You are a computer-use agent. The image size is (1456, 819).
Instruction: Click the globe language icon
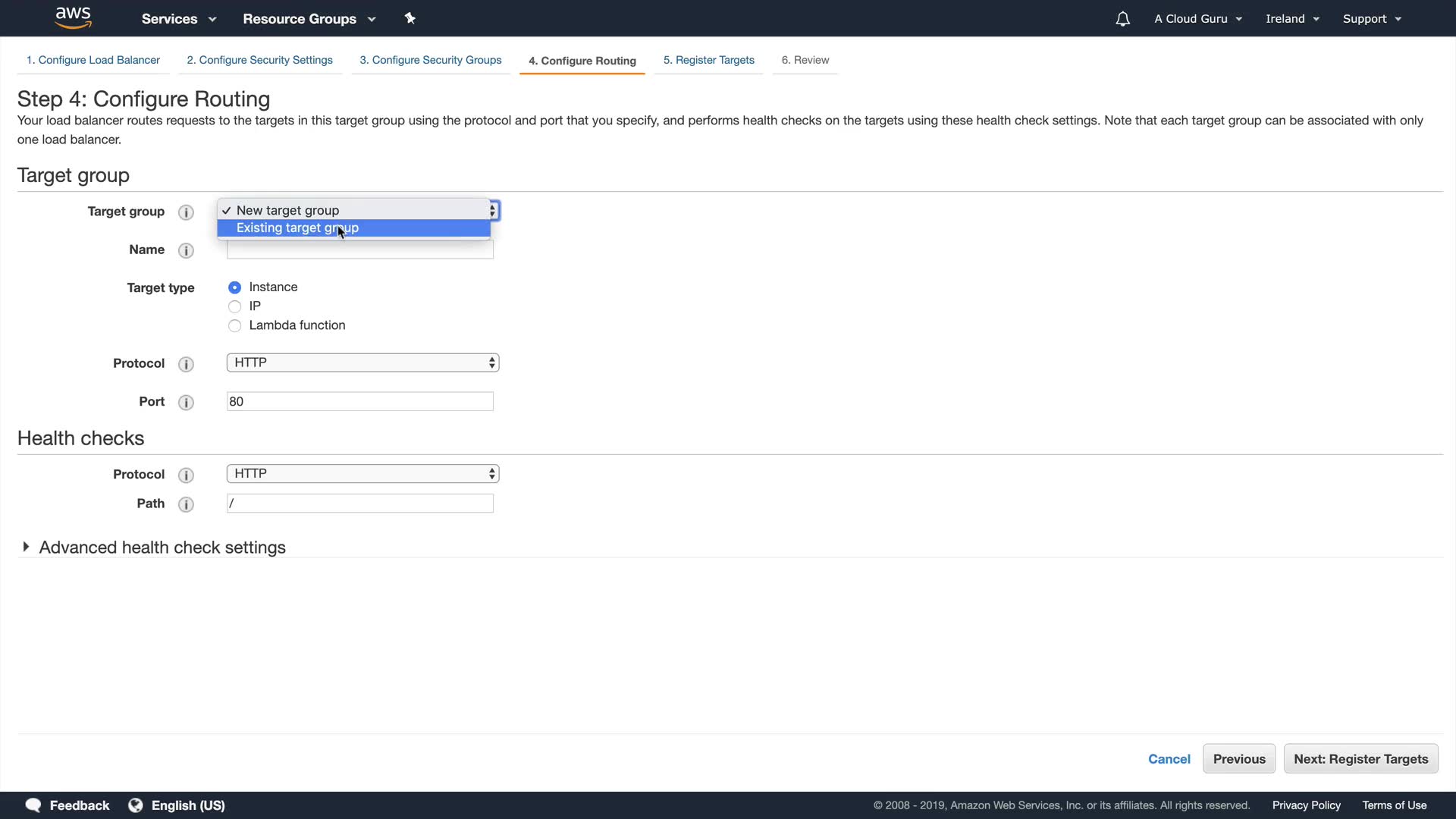pos(136,805)
